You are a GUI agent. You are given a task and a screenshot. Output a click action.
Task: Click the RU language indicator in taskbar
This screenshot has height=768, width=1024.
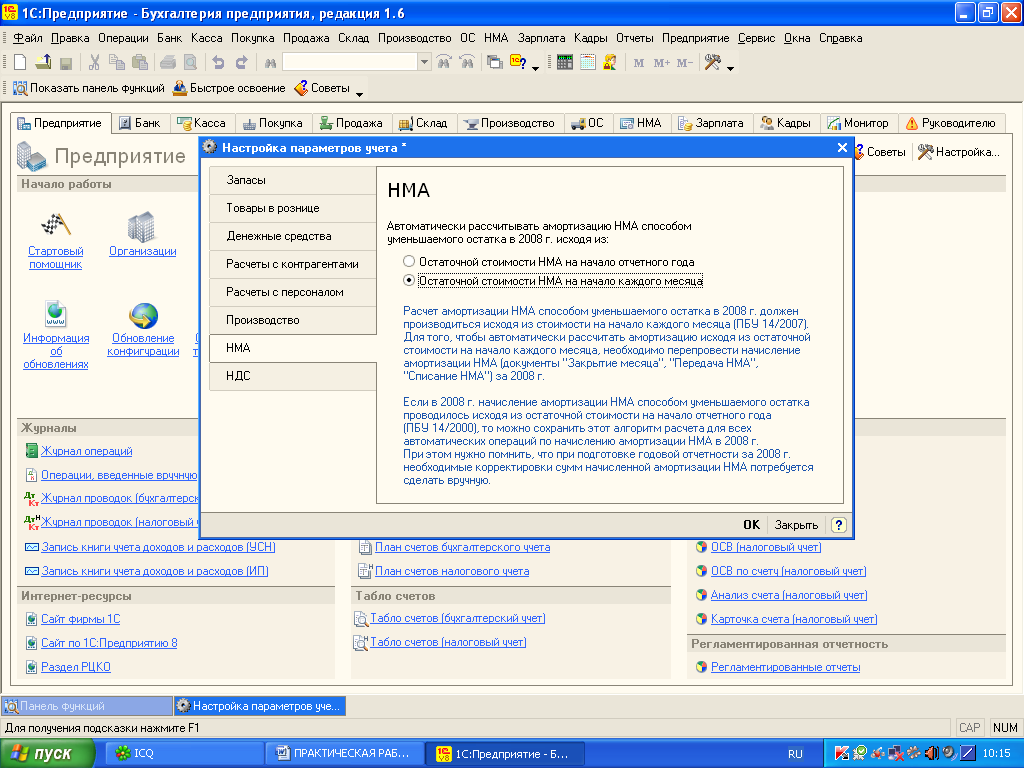pyautogui.click(x=795, y=754)
